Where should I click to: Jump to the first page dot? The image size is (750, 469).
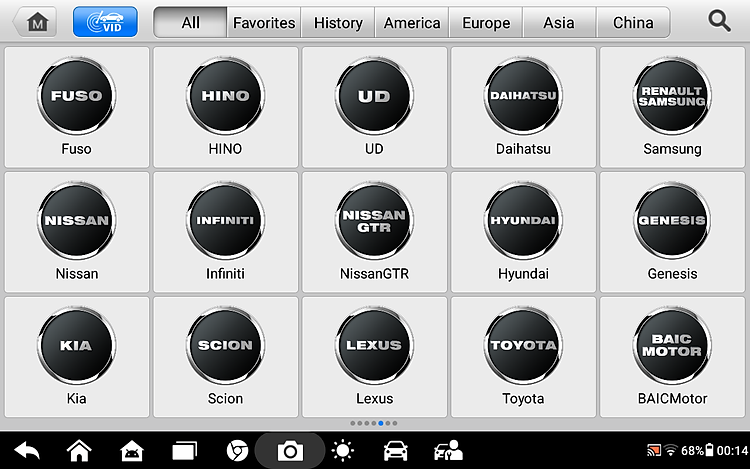(x=353, y=423)
